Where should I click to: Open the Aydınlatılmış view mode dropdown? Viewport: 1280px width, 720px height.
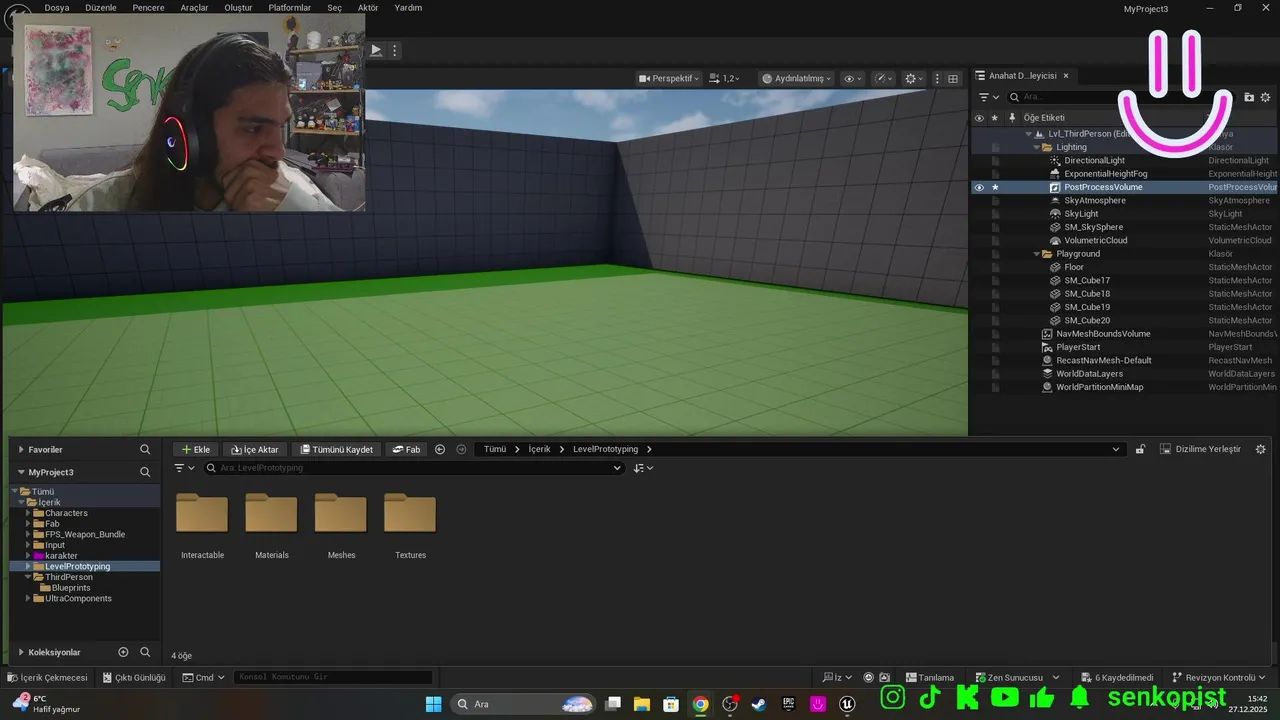796,78
